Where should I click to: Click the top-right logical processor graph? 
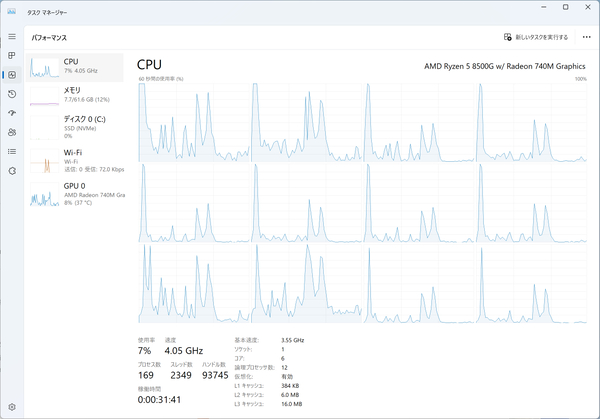pos(532,122)
